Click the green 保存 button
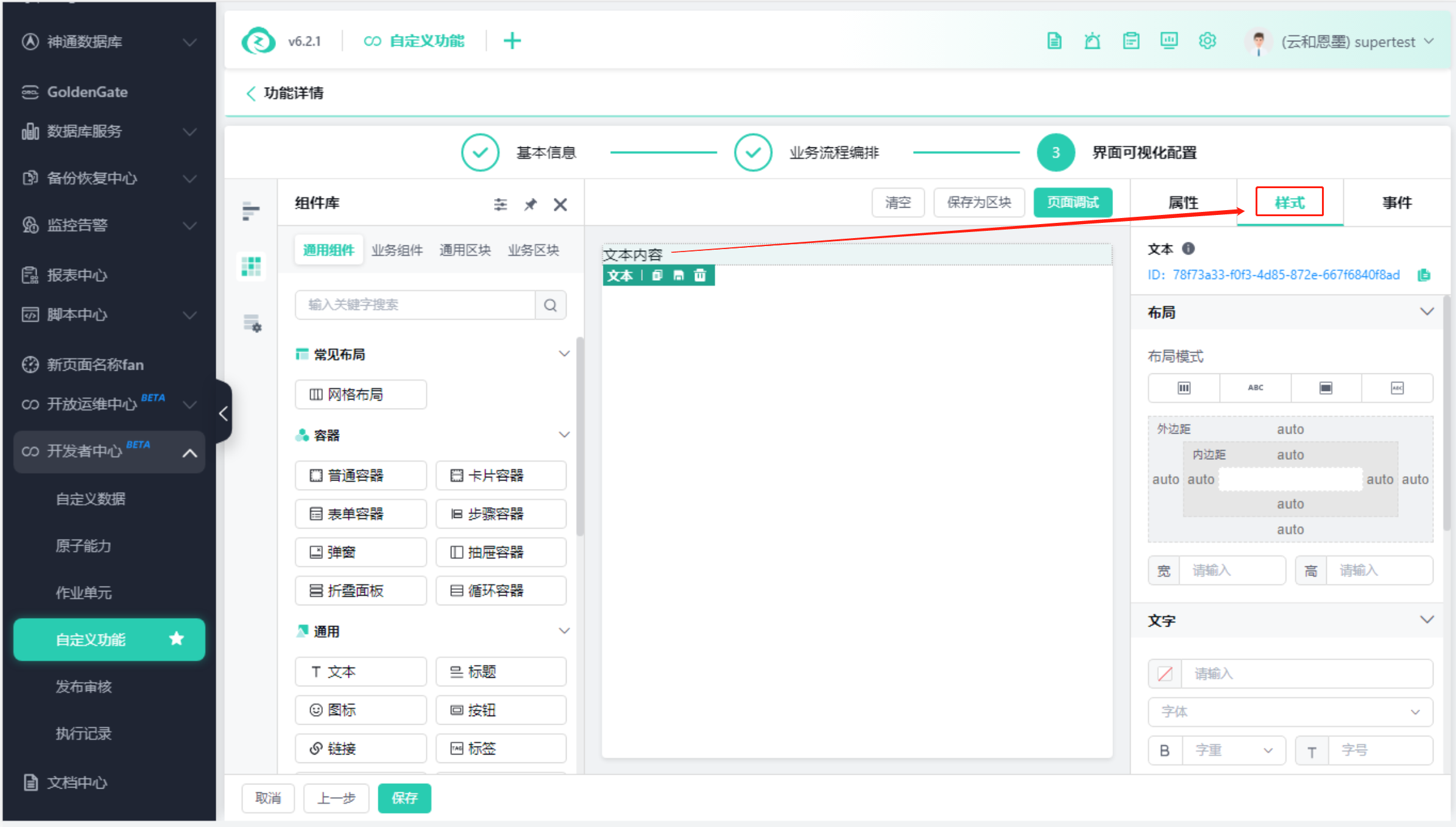The width and height of the screenshot is (1456, 827). [405, 798]
